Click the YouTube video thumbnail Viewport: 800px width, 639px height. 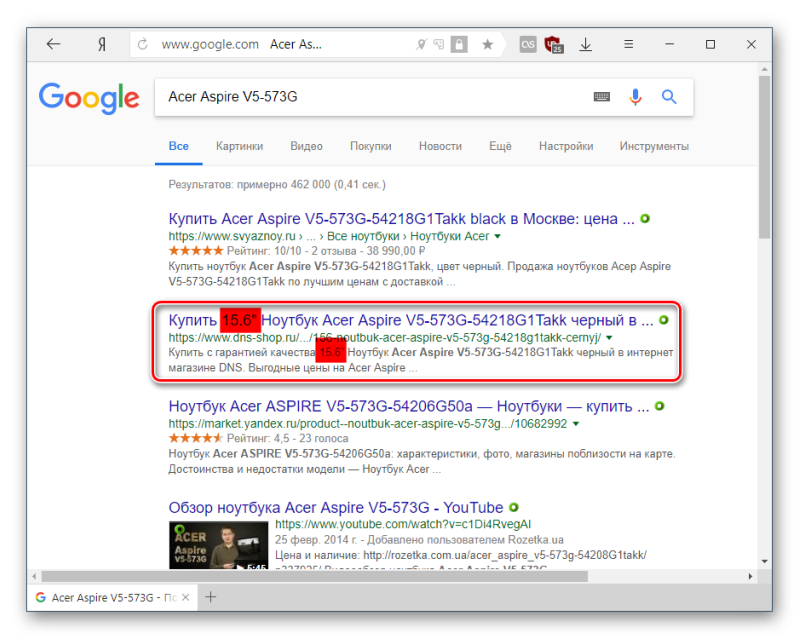click(x=218, y=545)
